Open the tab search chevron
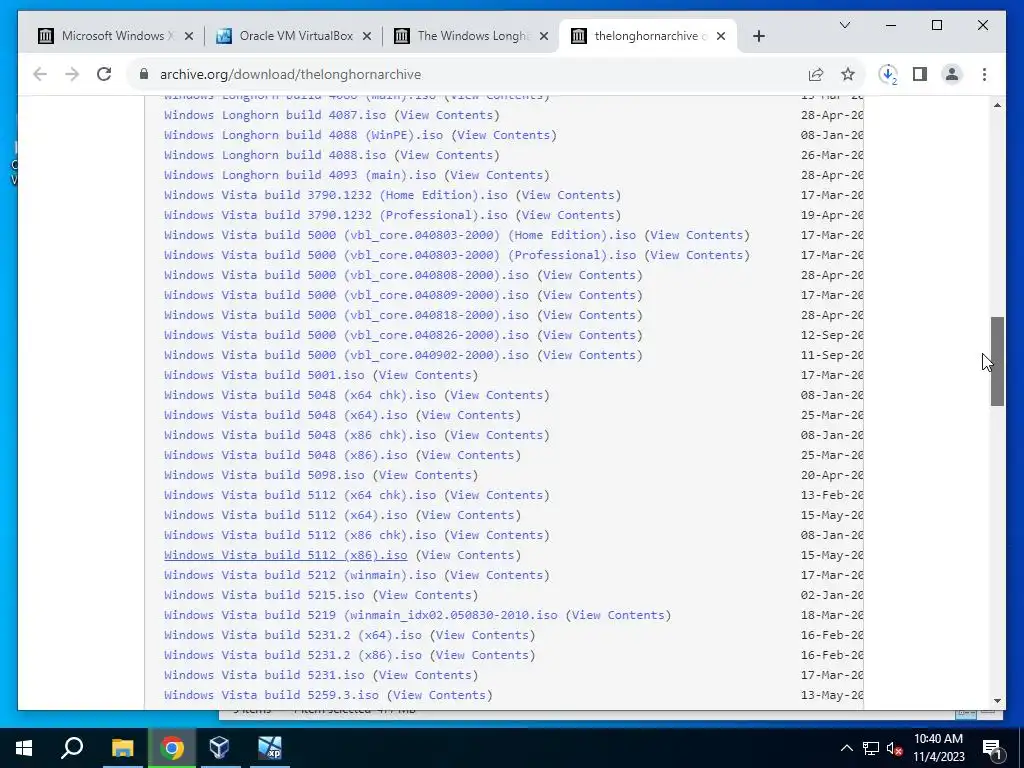Viewport: 1024px width, 768px height. (x=844, y=25)
